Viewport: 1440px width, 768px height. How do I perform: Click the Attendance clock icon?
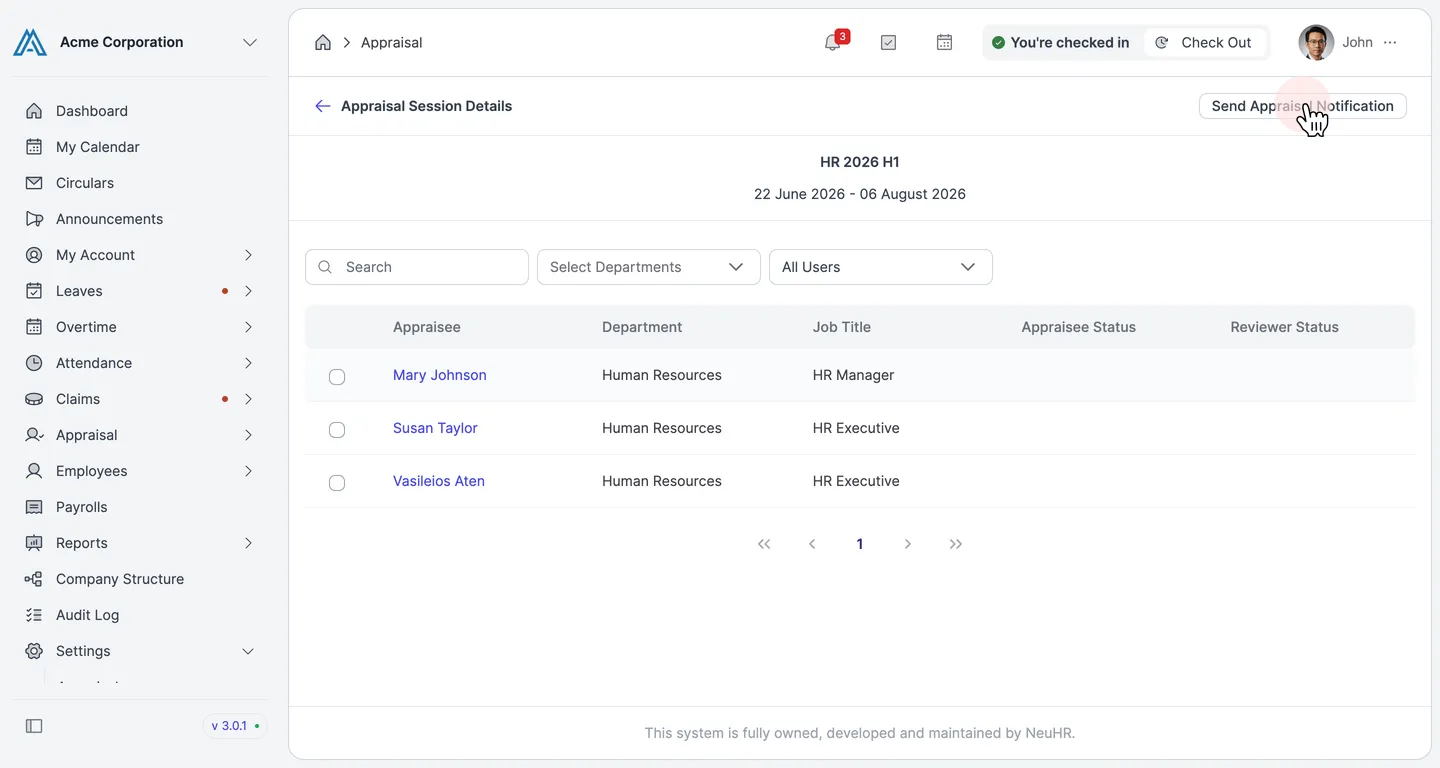point(34,363)
